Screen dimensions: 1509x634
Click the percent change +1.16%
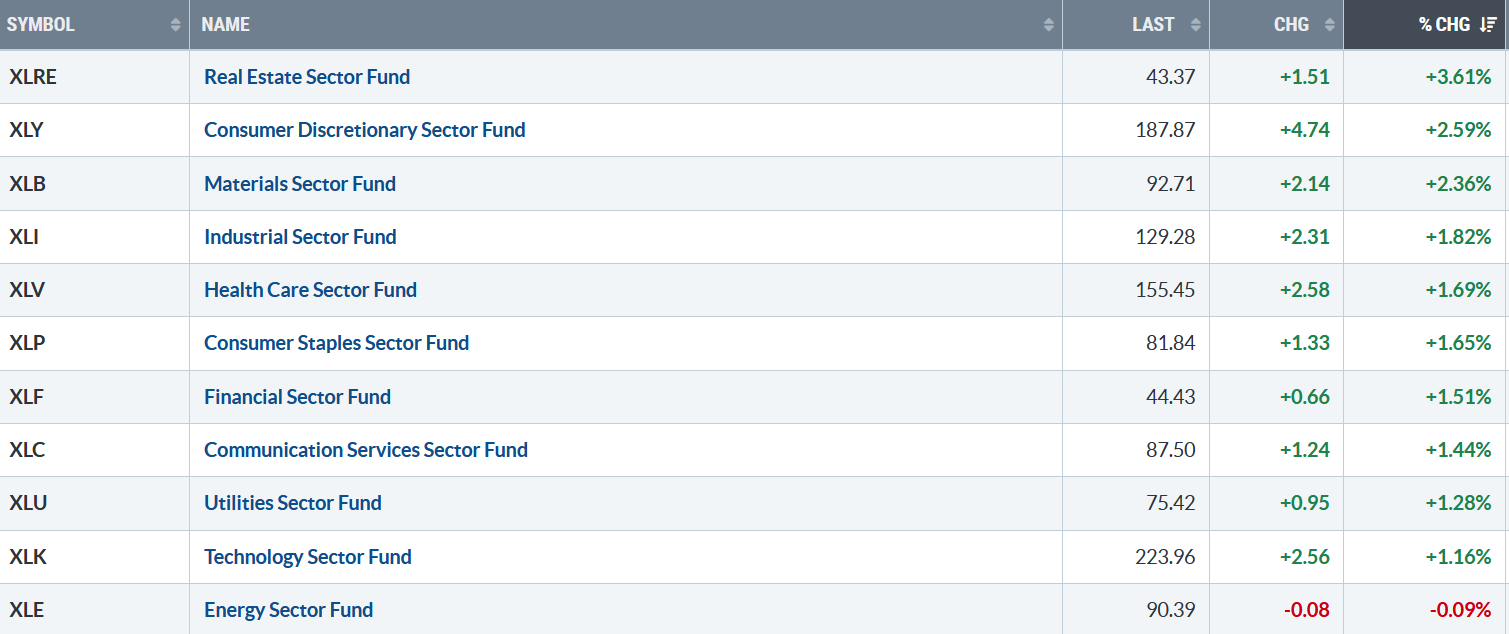[1458, 557]
